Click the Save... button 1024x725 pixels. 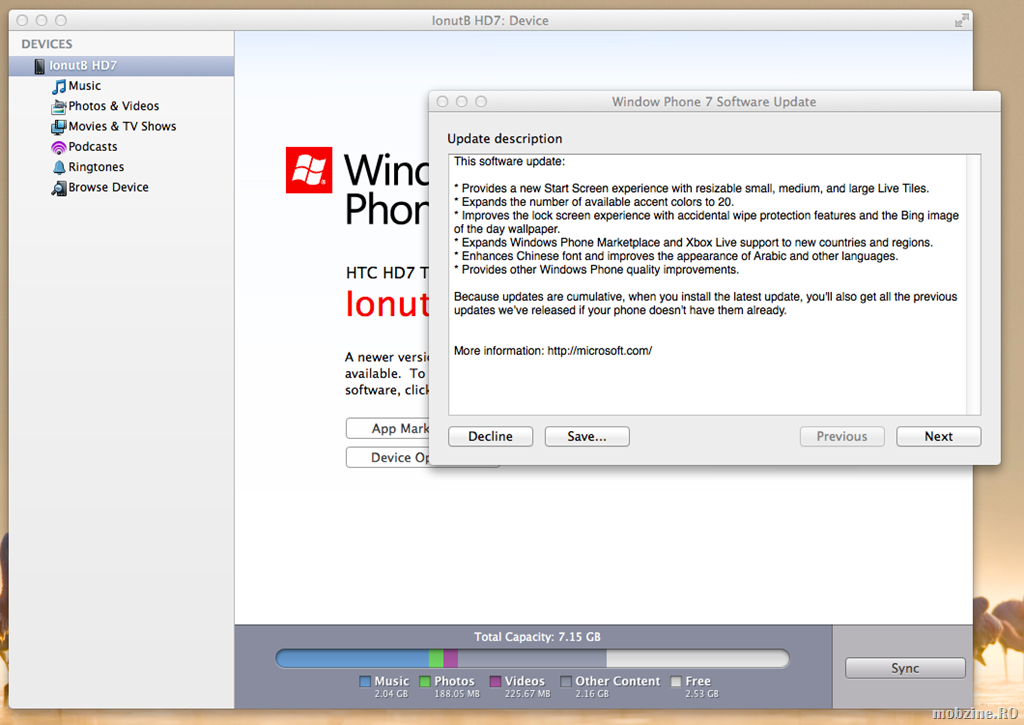(x=587, y=436)
